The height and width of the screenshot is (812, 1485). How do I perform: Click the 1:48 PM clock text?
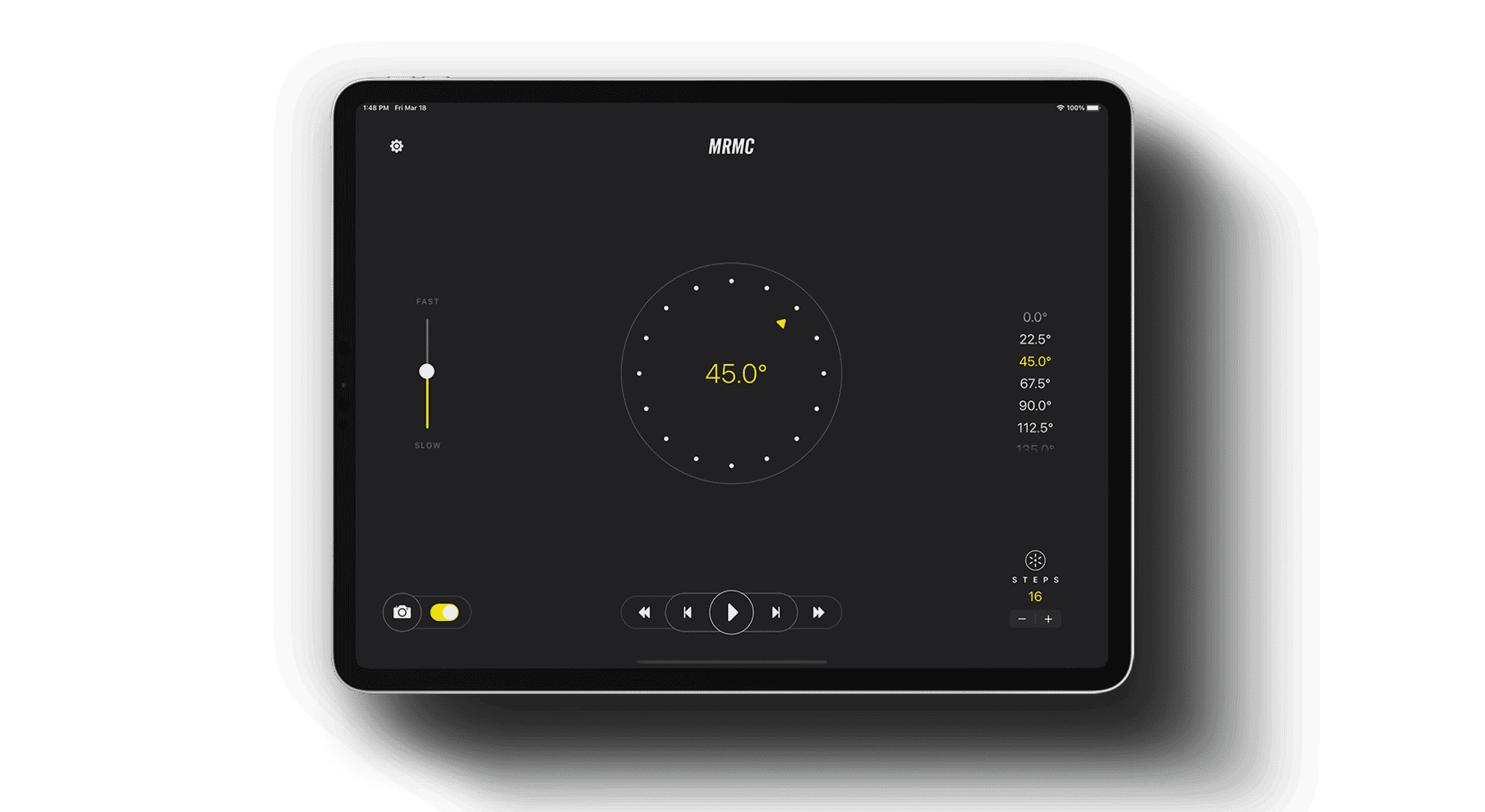click(376, 108)
